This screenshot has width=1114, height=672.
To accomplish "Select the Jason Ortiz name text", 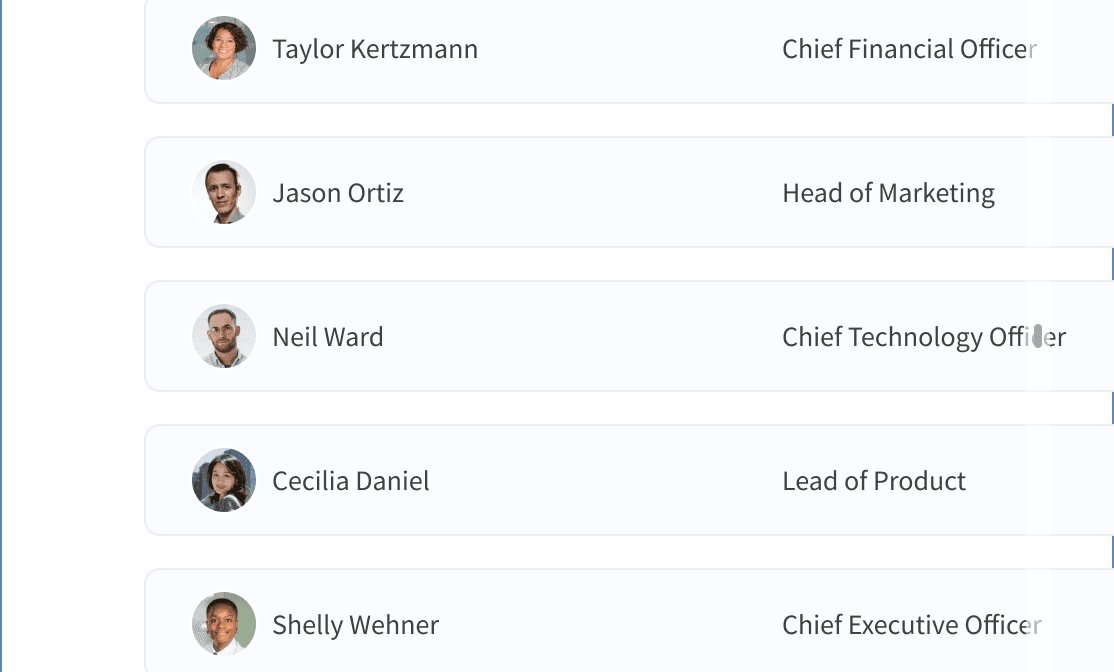I will 338,193.
